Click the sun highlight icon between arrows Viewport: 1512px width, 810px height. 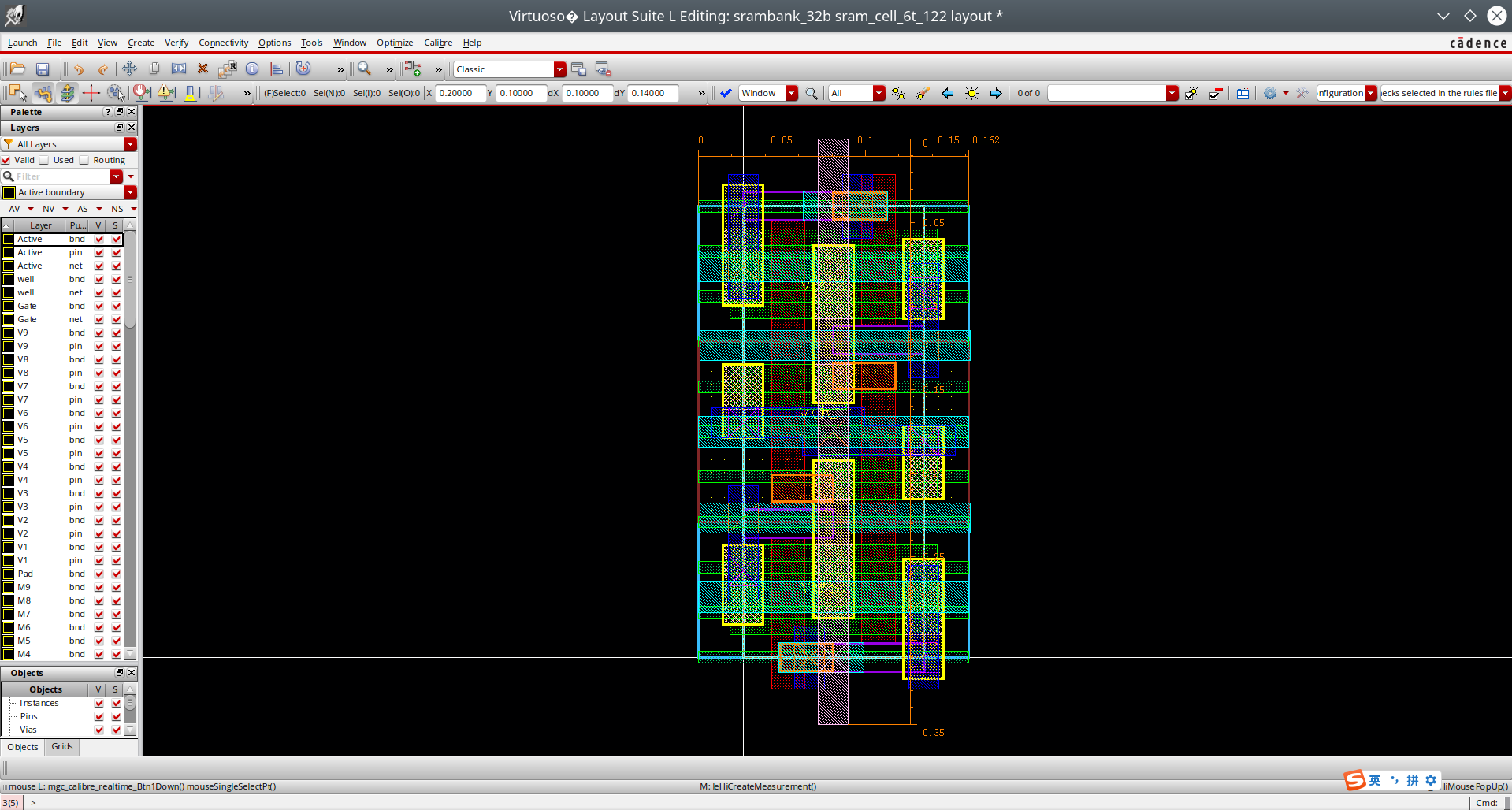pos(972,93)
